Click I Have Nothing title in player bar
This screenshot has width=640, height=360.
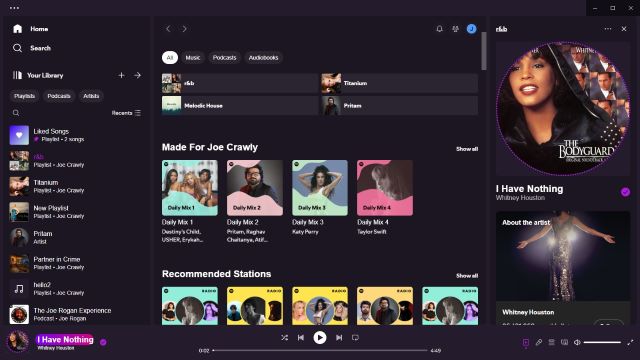[65, 340]
